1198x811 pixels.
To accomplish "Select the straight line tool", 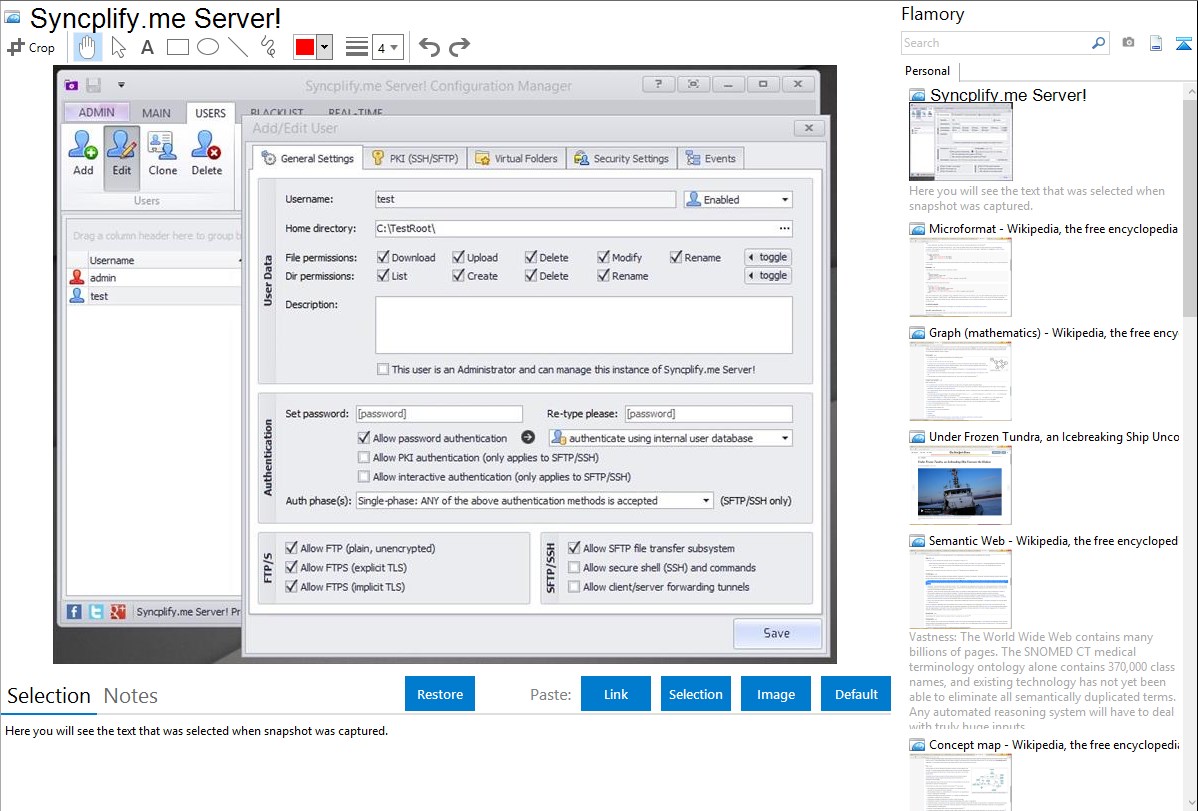I will point(238,47).
